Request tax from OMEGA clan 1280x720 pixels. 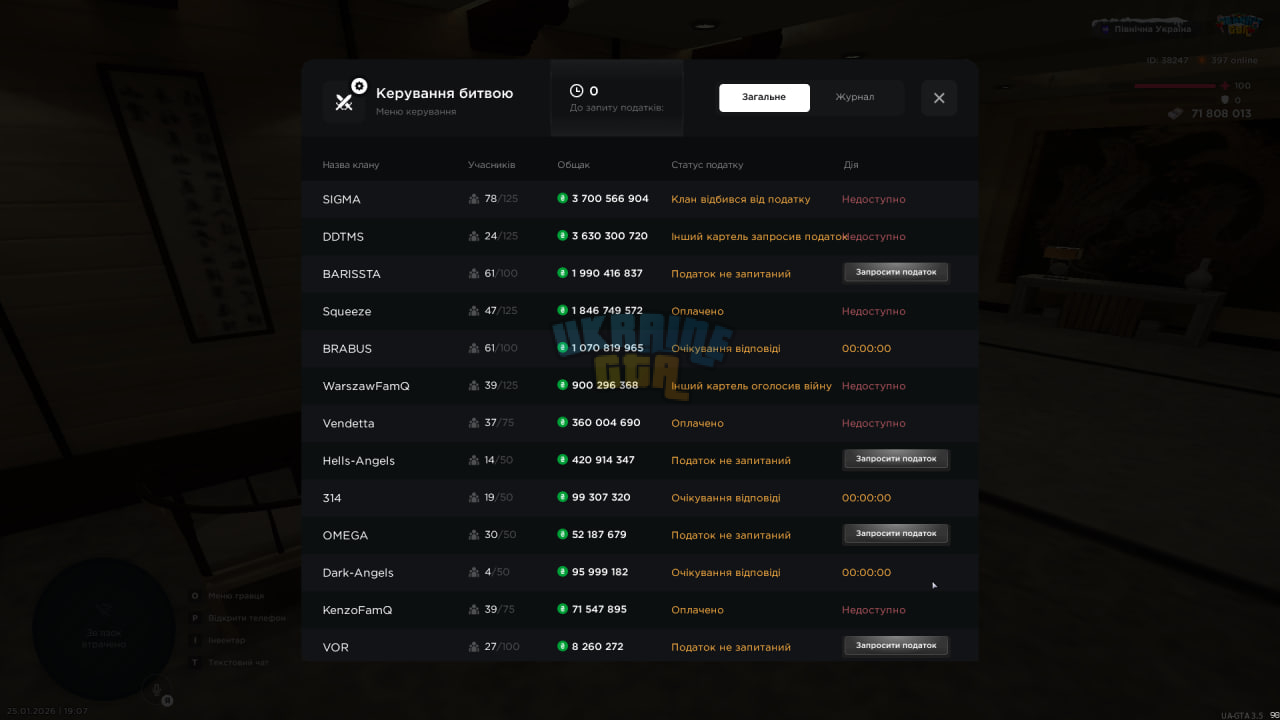896,534
